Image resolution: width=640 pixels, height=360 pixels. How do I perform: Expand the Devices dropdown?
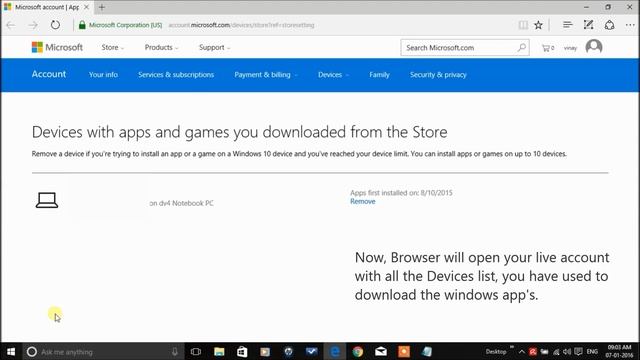click(x=333, y=75)
